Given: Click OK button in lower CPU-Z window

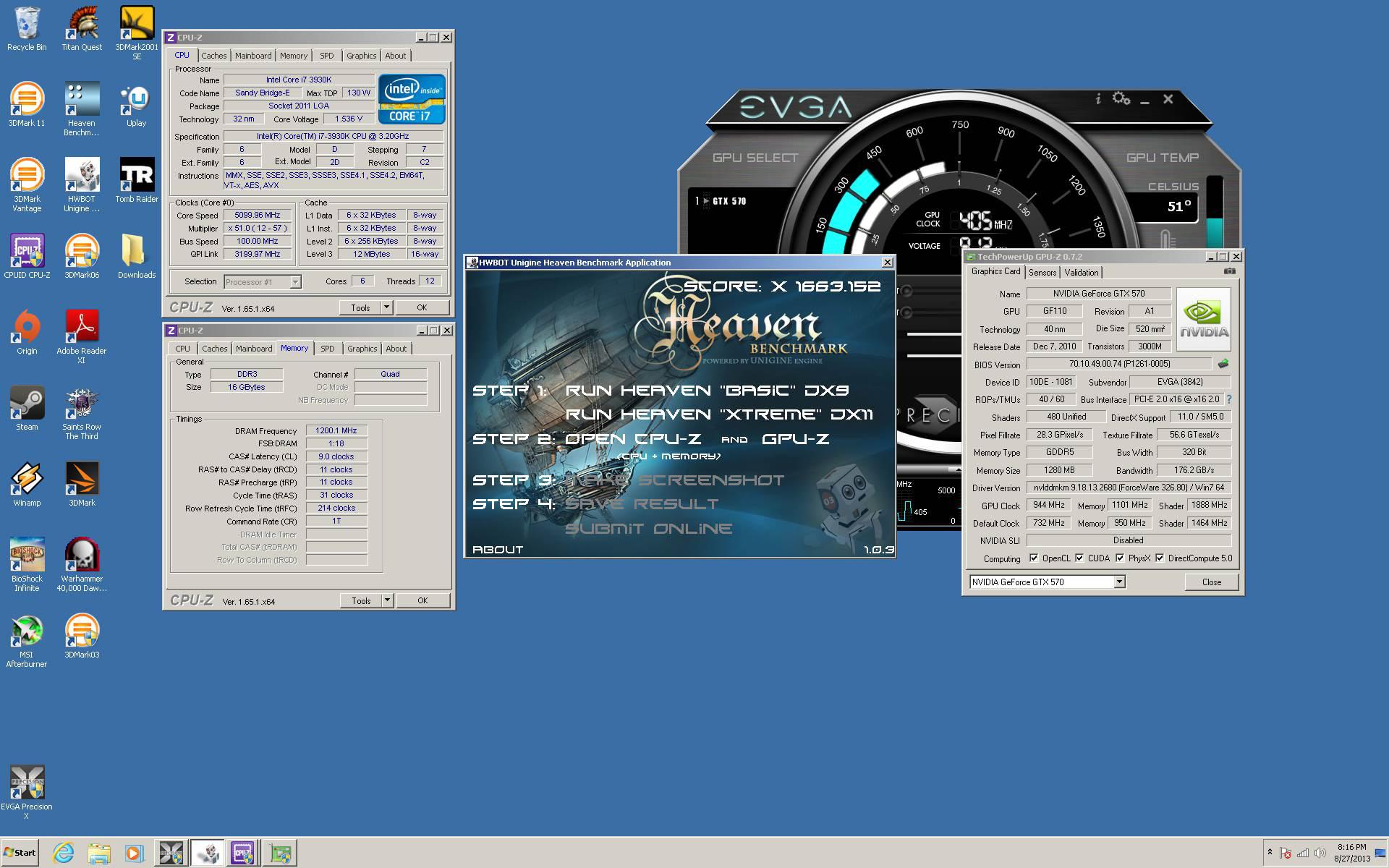Looking at the screenshot, I should [x=422, y=600].
